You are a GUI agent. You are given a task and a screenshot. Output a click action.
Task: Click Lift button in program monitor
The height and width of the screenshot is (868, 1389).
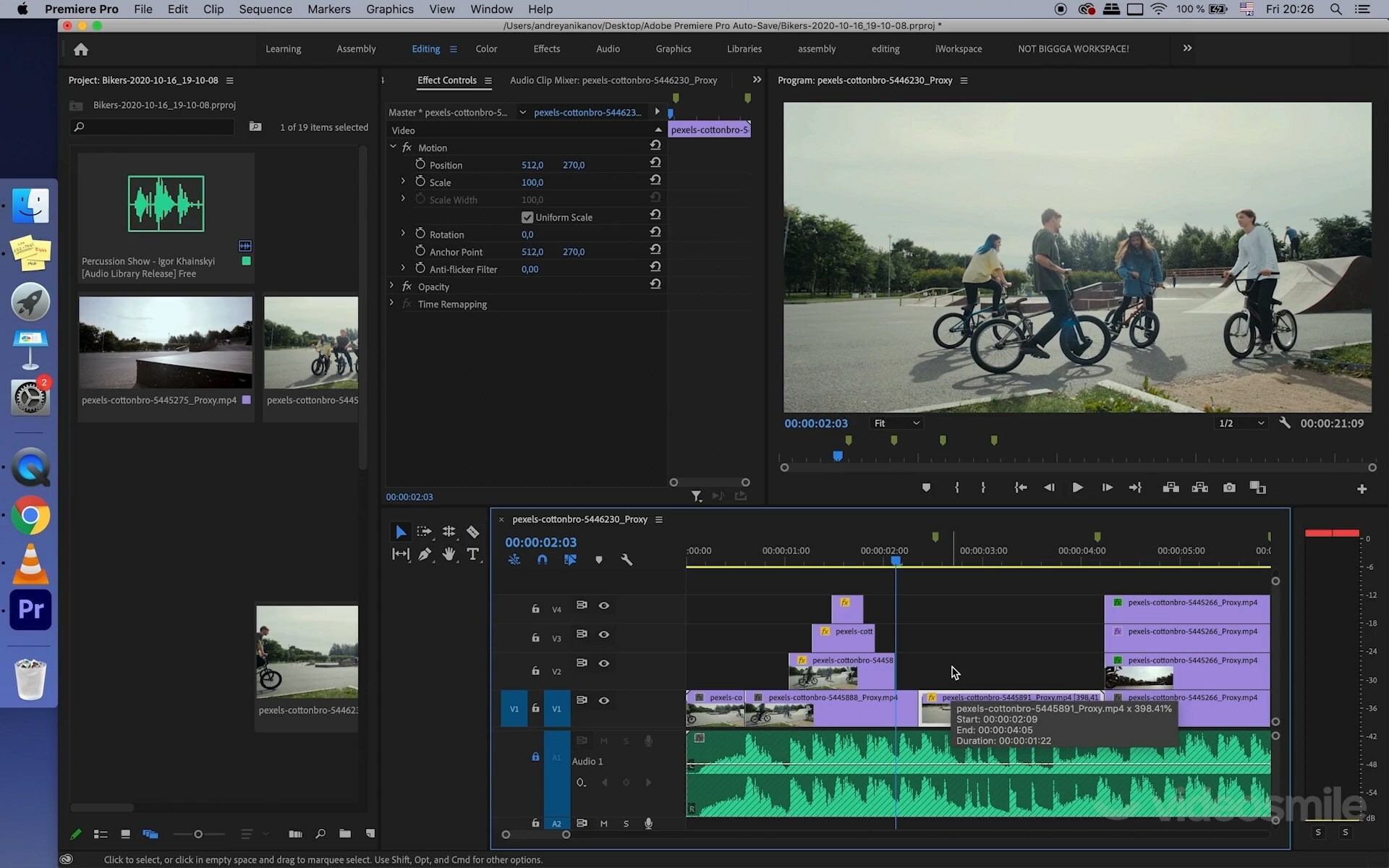coord(1171,488)
